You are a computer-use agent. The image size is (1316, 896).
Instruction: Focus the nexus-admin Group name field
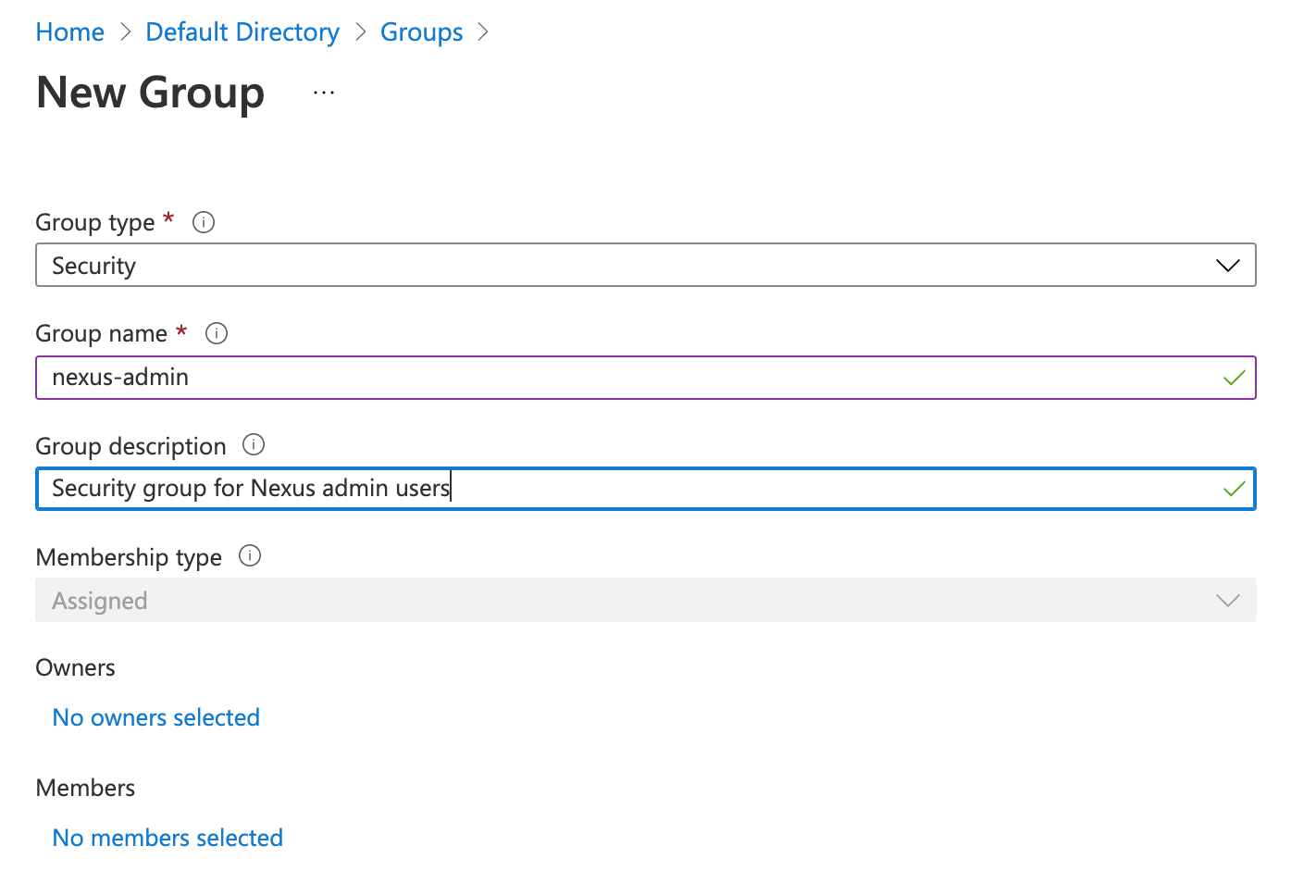629,378
